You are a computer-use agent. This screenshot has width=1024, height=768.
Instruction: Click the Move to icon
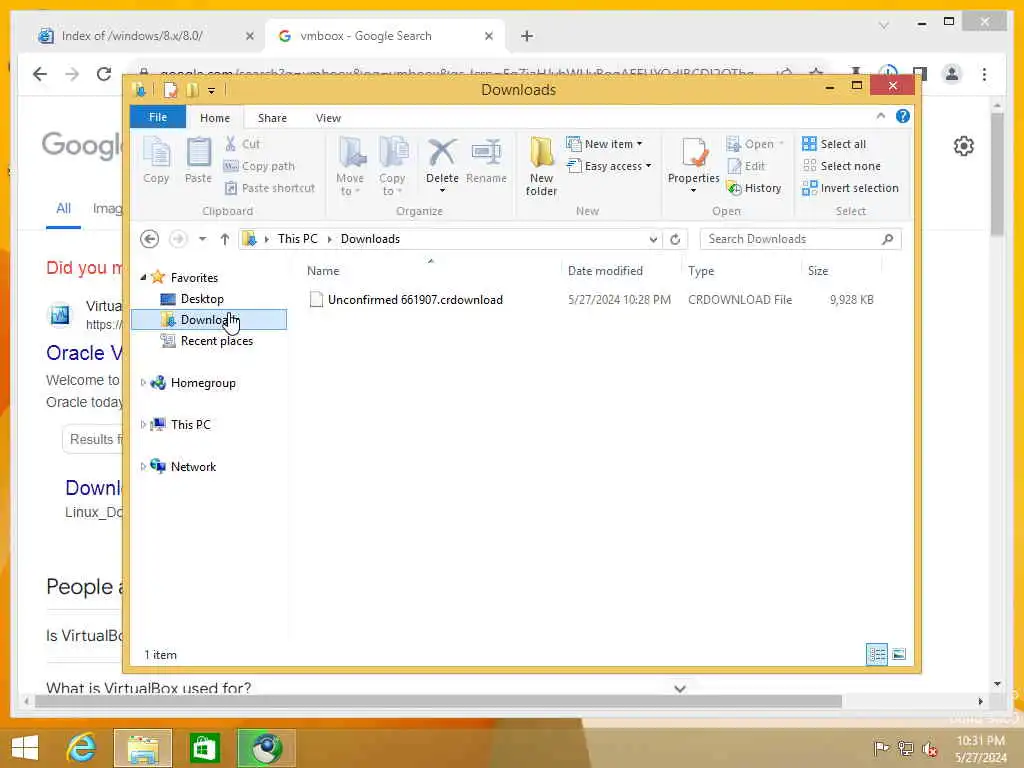(351, 165)
